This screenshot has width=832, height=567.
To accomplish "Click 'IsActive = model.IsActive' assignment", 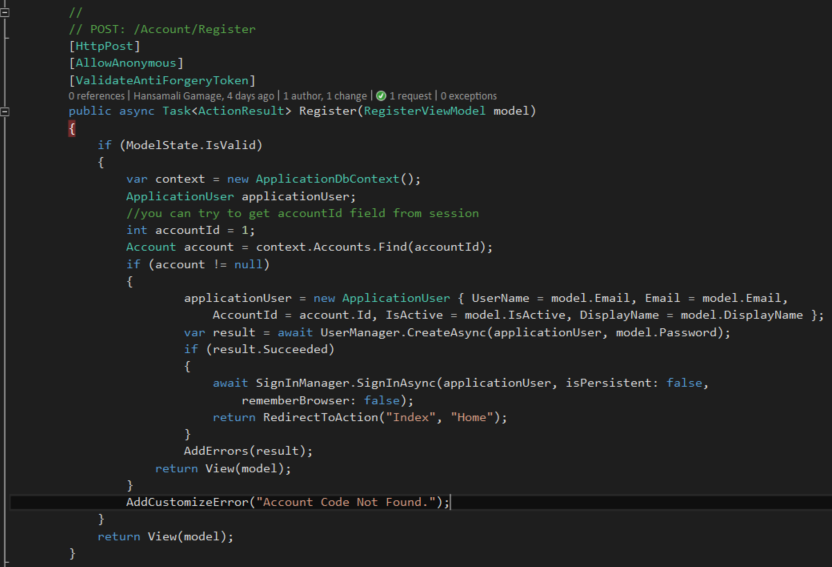I will [x=475, y=315].
